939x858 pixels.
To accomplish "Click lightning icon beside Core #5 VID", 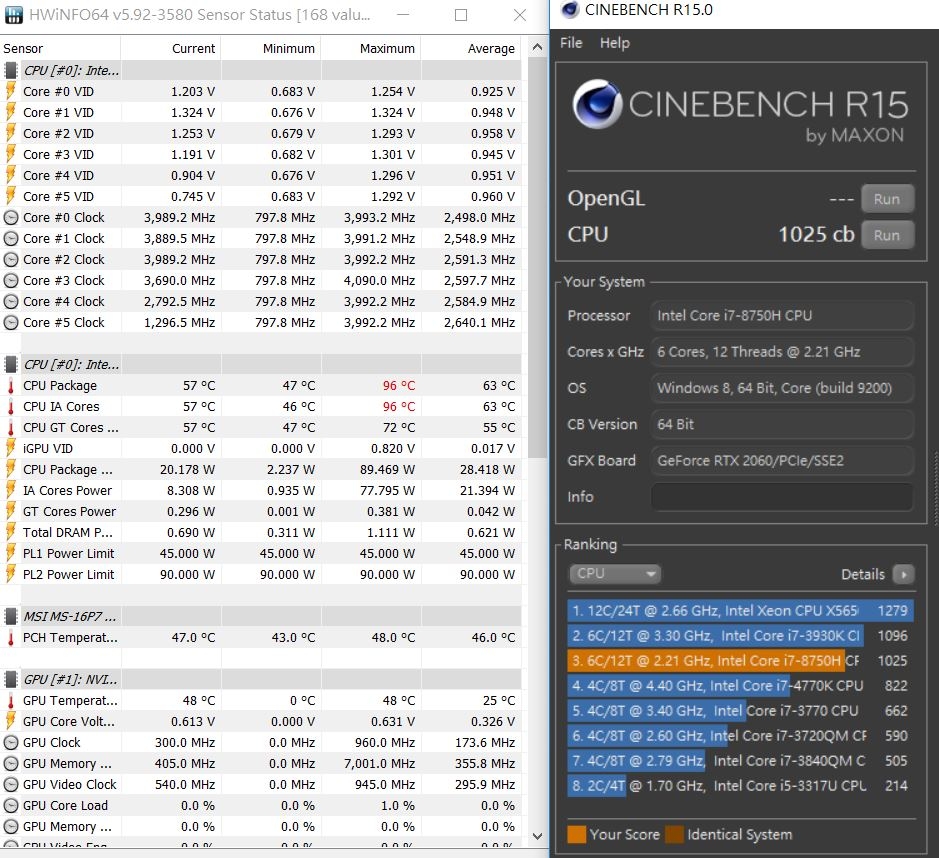I will point(11,196).
